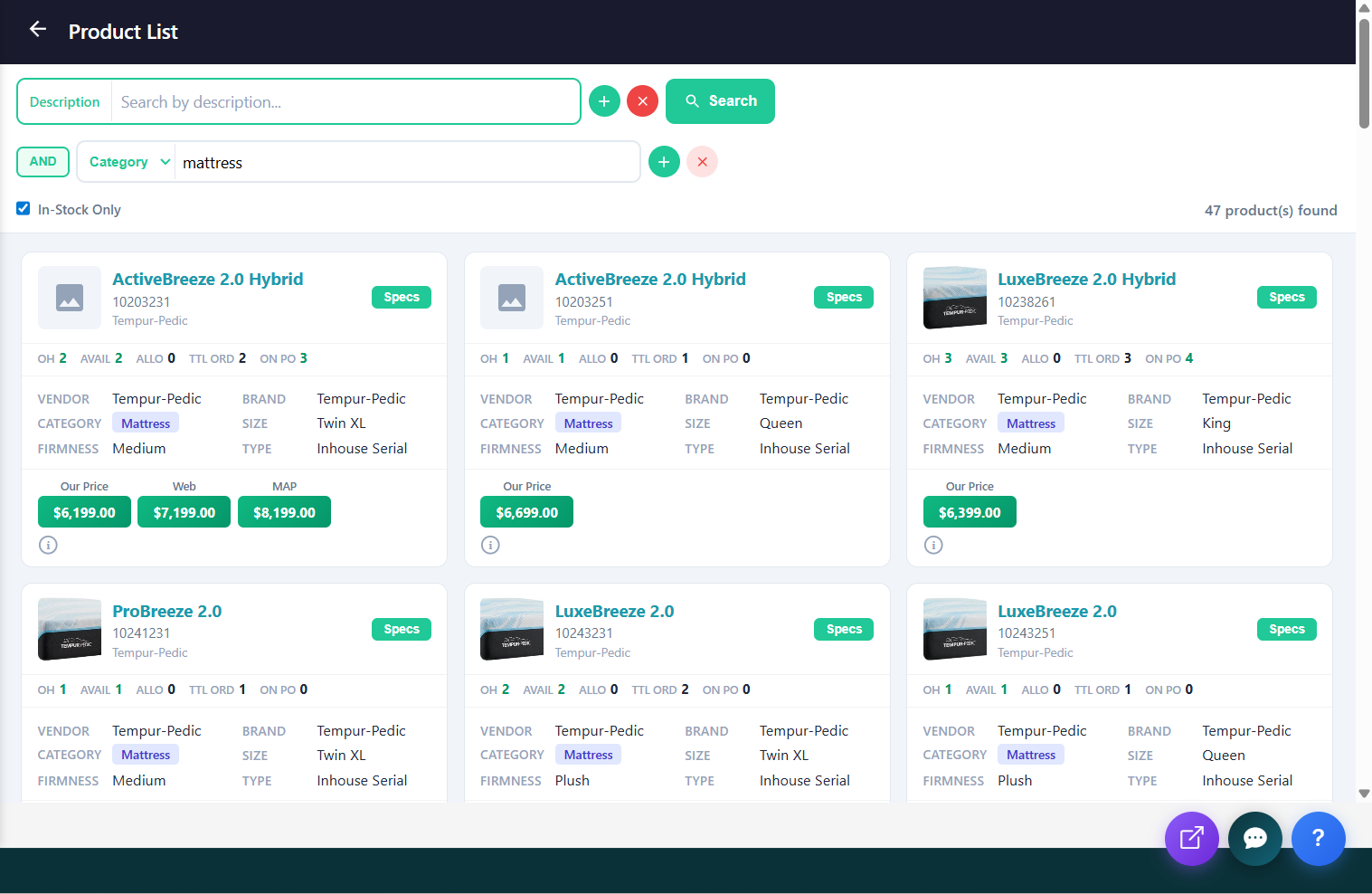This screenshot has width=1372, height=894.
Task: Open the purple external link floating button
Action: [x=1192, y=839]
